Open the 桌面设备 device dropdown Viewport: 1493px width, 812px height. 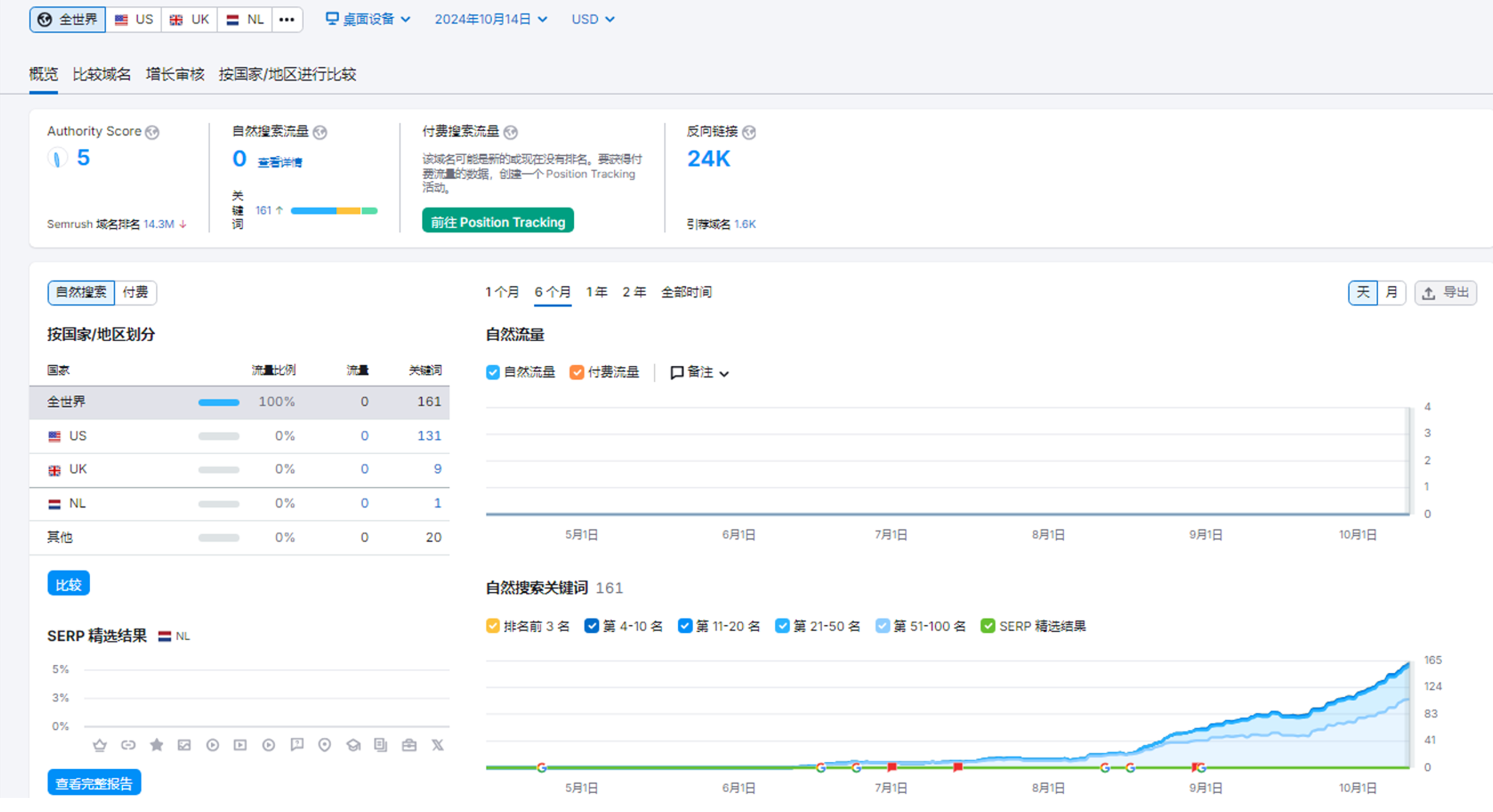(x=368, y=20)
